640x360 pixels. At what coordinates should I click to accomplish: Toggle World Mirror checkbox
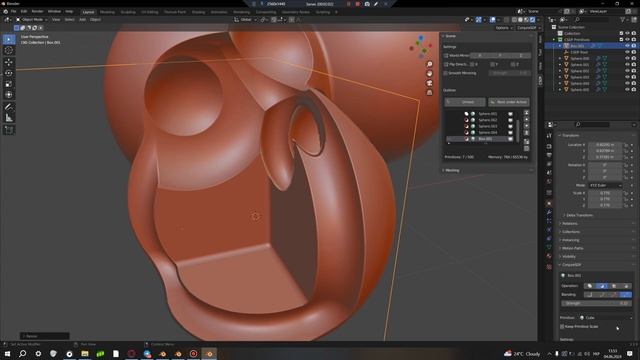tap(446, 56)
